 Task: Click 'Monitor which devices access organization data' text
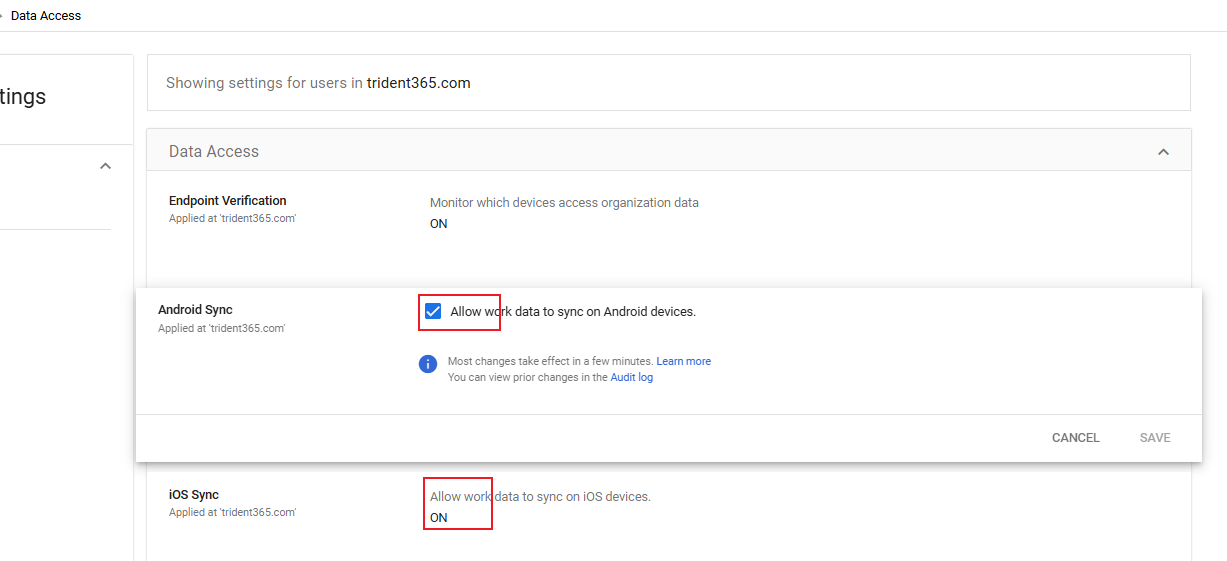tap(564, 203)
